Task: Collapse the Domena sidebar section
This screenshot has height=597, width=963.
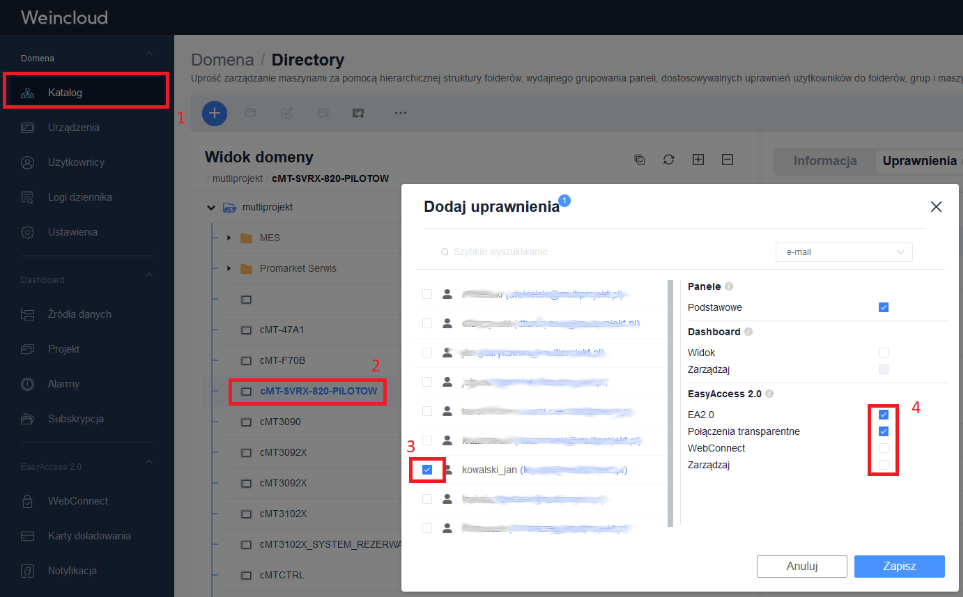Action: (x=149, y=55)
